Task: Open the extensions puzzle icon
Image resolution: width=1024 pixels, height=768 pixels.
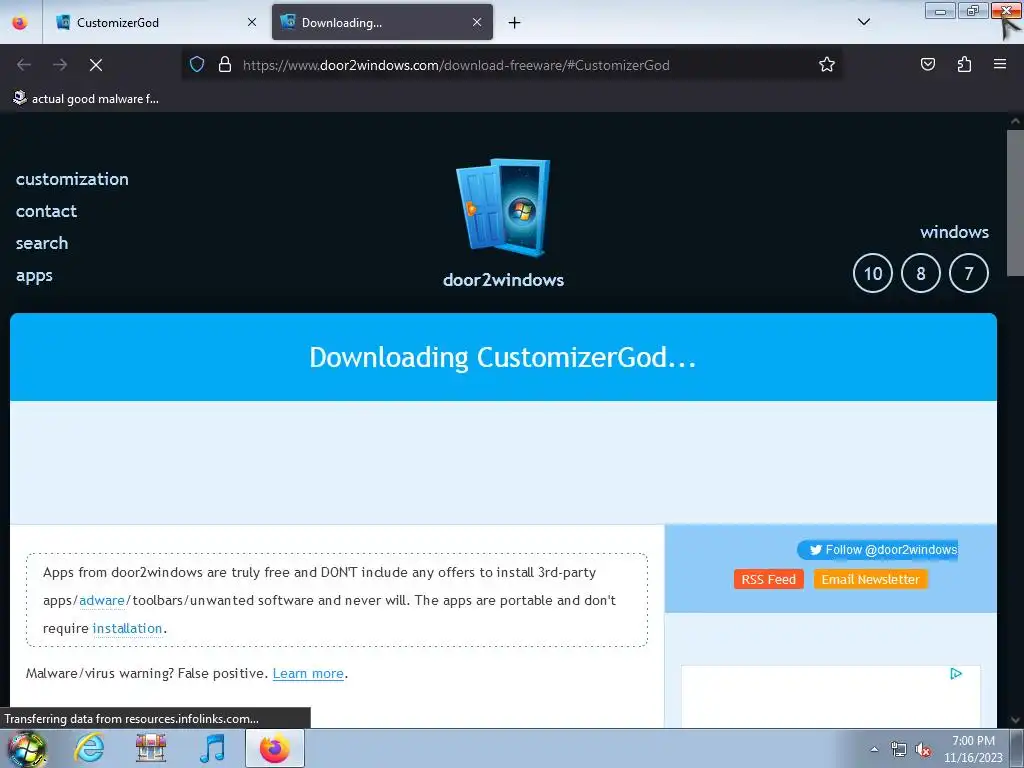Action: (964, 64)
